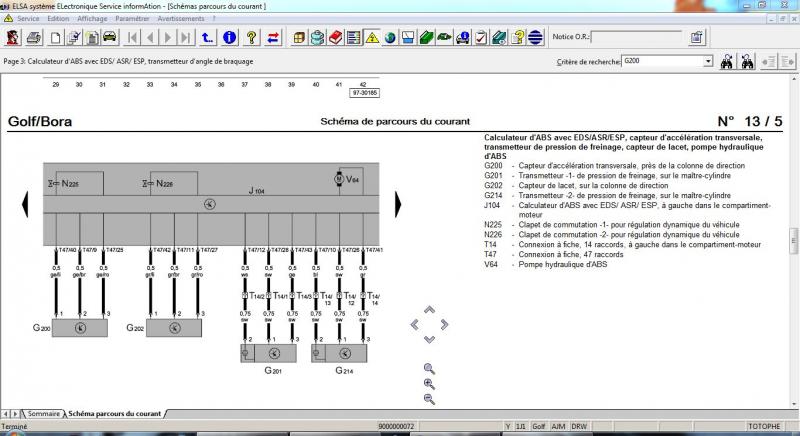Click the TOTOPHE status bar entry
This screenshot has height=436, width=800.
[x=764, y=426]
